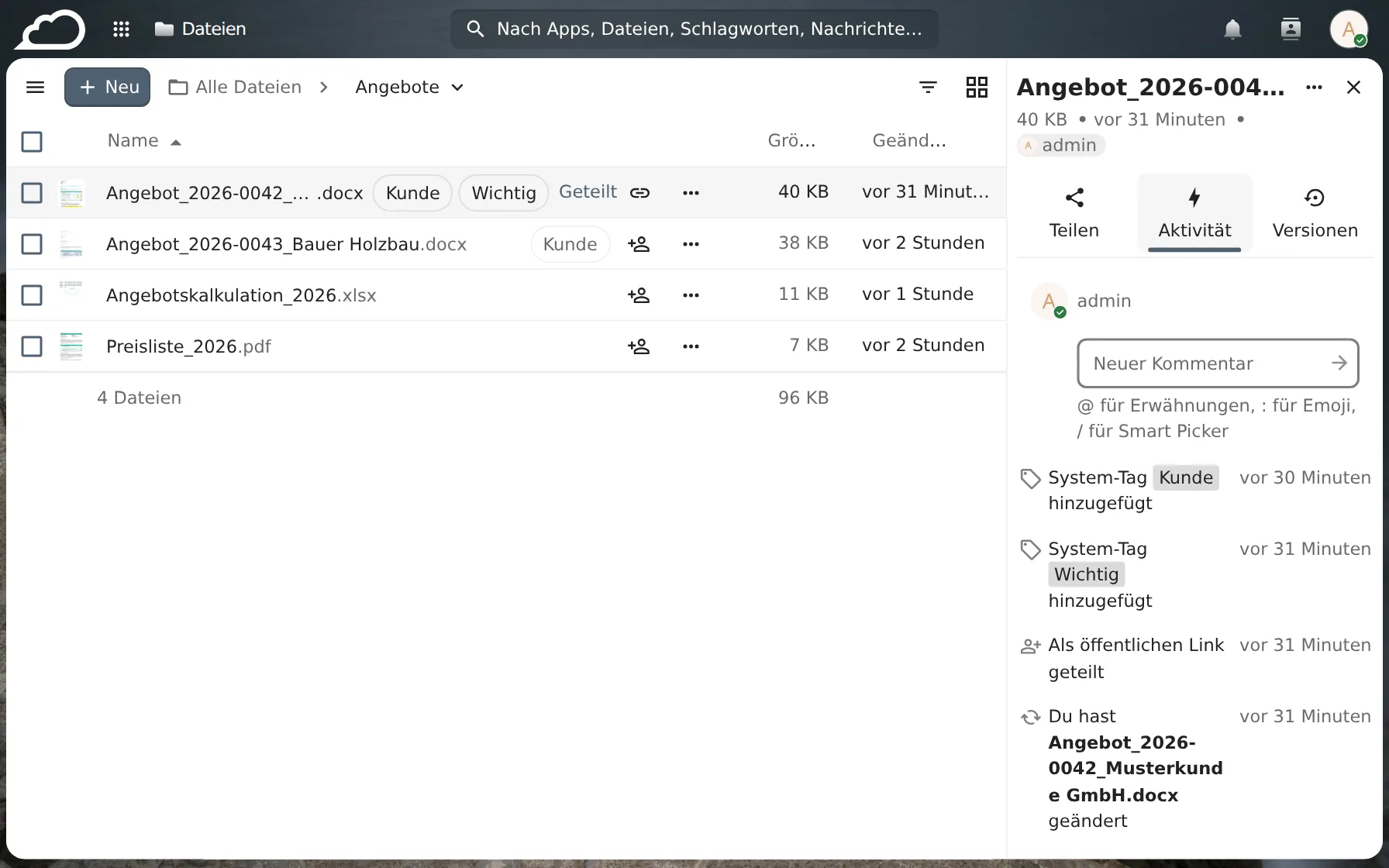1389x868 pixels.
Task: Switch to the Aktivität tab
Action: tap(1194, 213)
